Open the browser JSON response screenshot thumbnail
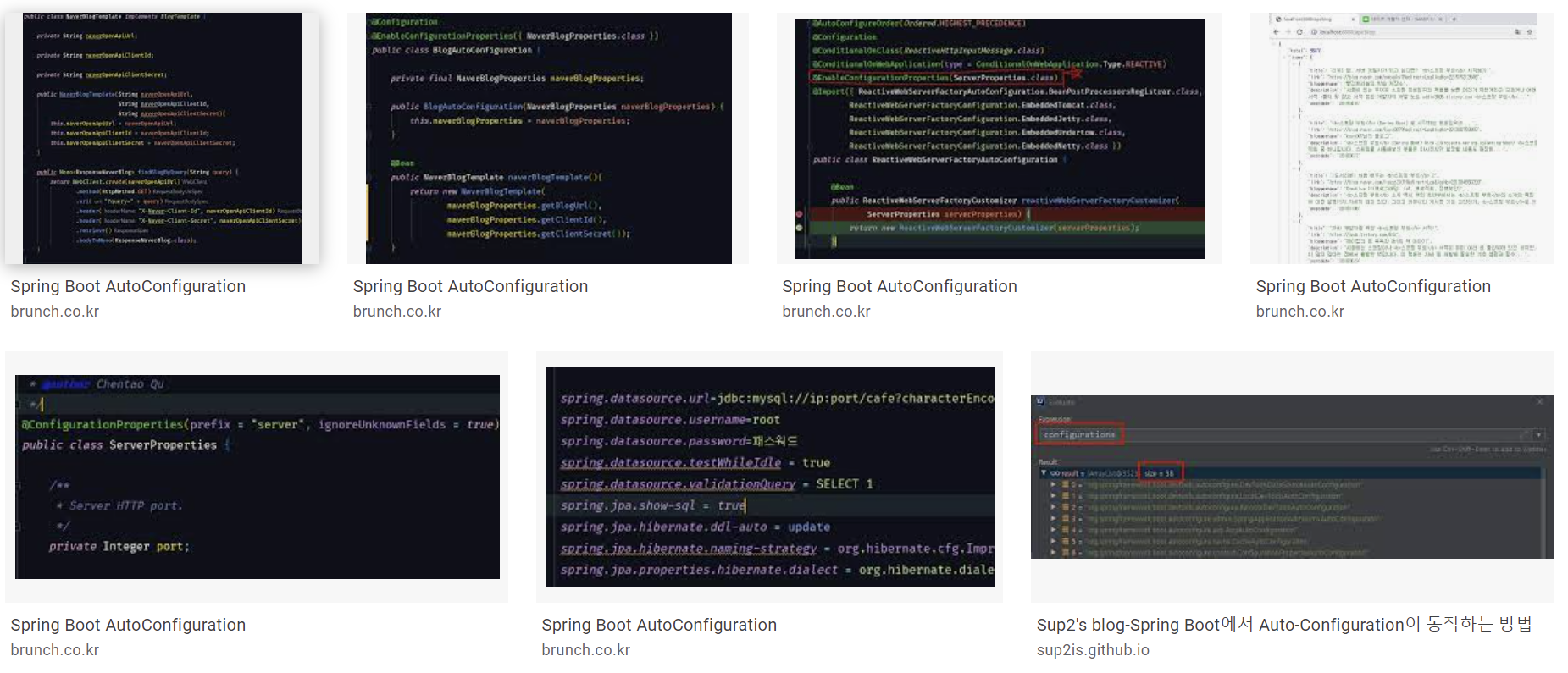 (x=1402, y=138)
